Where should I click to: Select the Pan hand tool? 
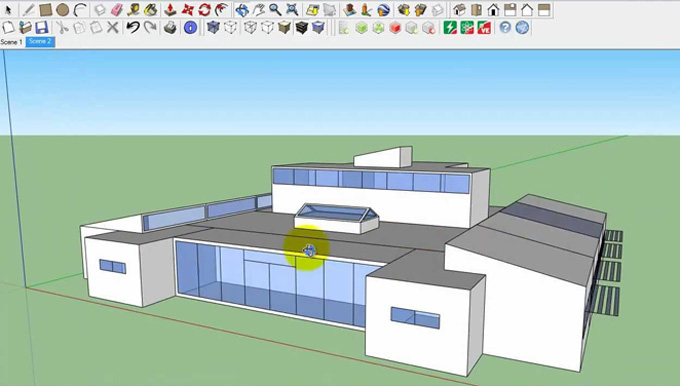258,10
